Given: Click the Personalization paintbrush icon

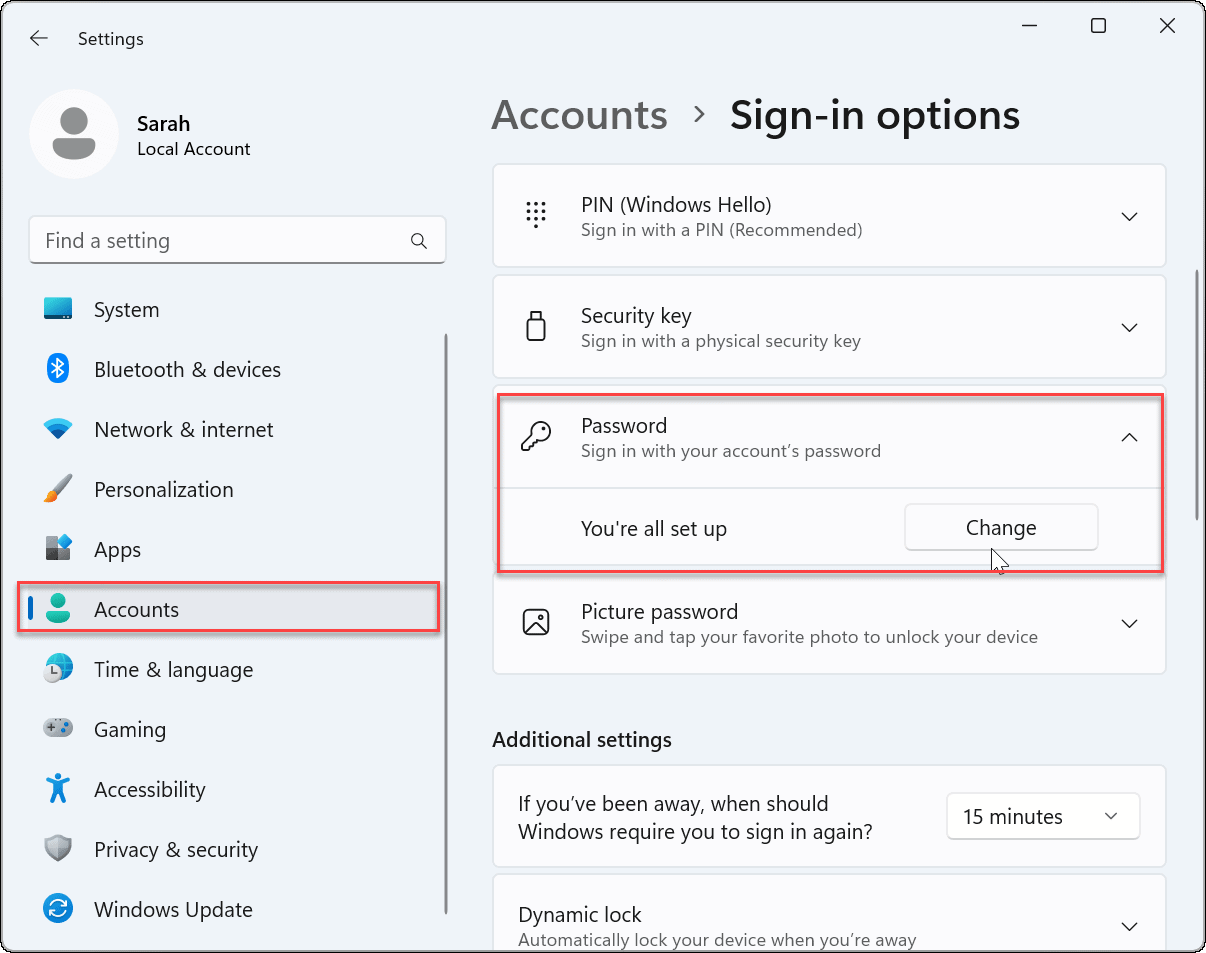Looking at the screenshot, I should pos(58,489).
